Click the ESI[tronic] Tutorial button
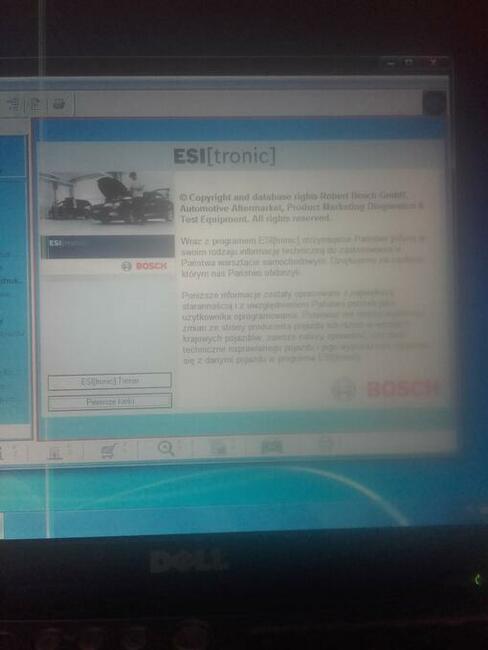This screenshot has width=488, height=650. coord(109,381)
